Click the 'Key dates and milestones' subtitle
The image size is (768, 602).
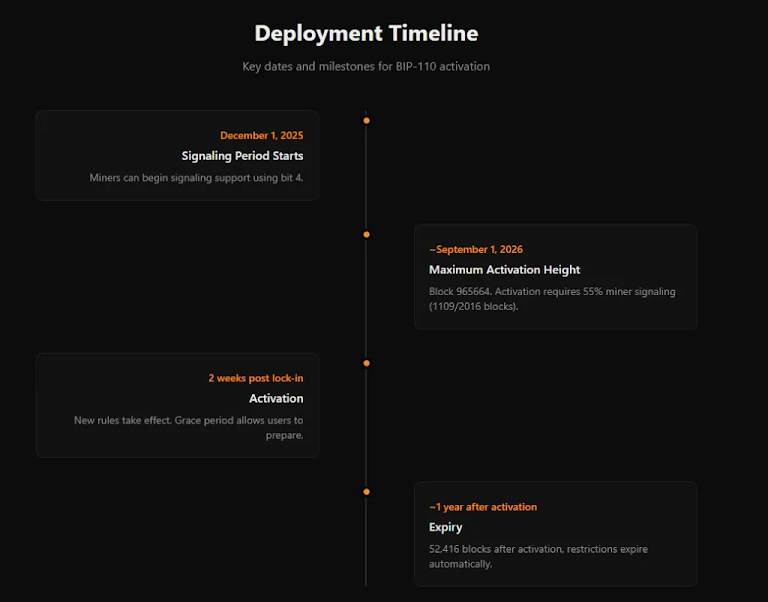366,67
